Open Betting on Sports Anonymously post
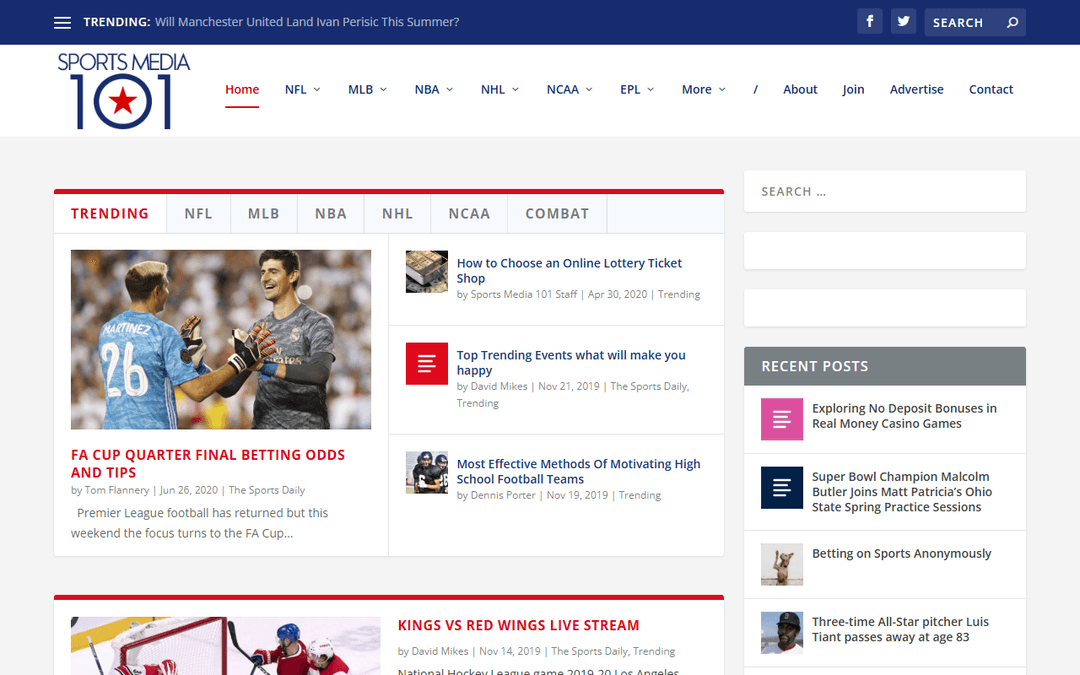The height and width of the screenshot is (675, 1080). pyautogui.click(x=902, y=554)
